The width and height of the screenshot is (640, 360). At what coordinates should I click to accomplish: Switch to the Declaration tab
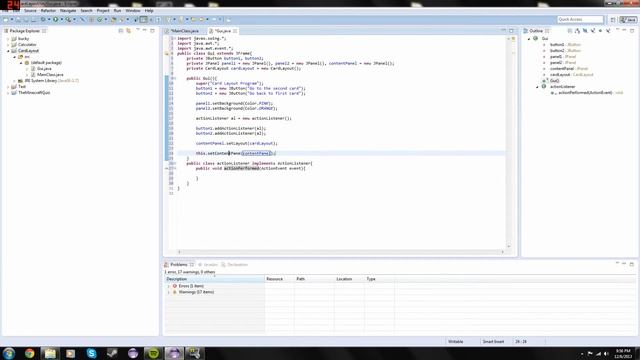click(x=235, y=264)
